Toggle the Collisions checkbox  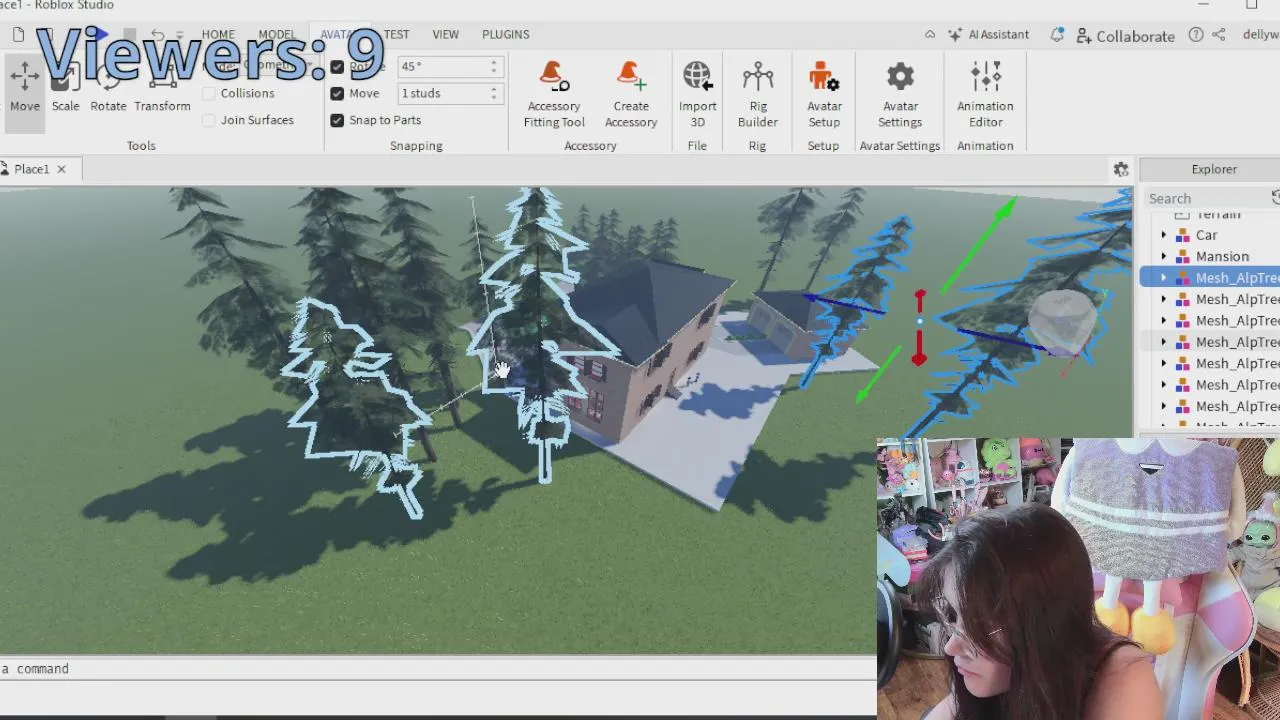pos(209,93)
